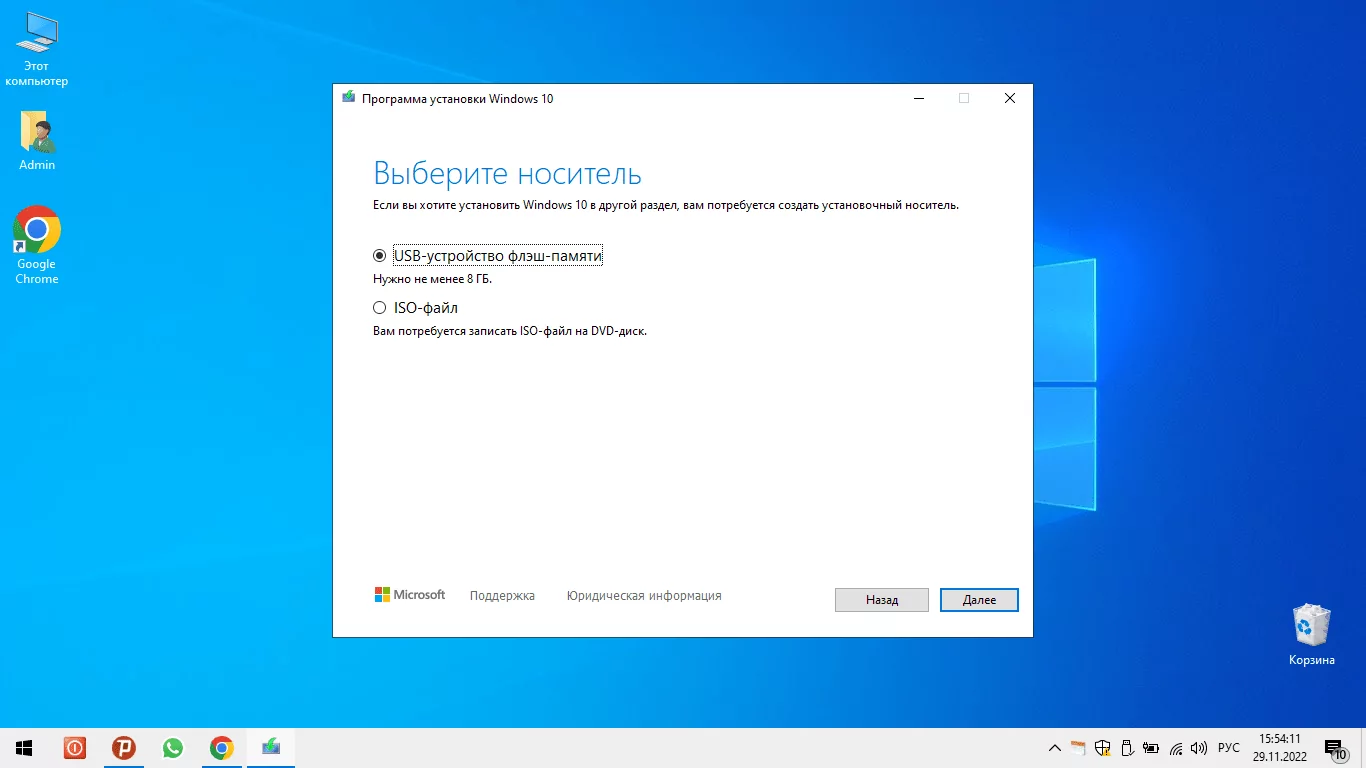
Task: Click the Windows Security shield tray icon
Action: pyautogui.click(x=1103, y=748)
